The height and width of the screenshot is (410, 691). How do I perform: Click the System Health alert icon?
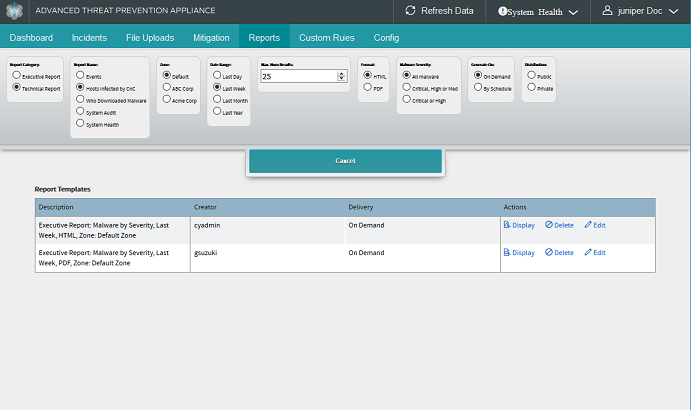(x=503, y=12)
